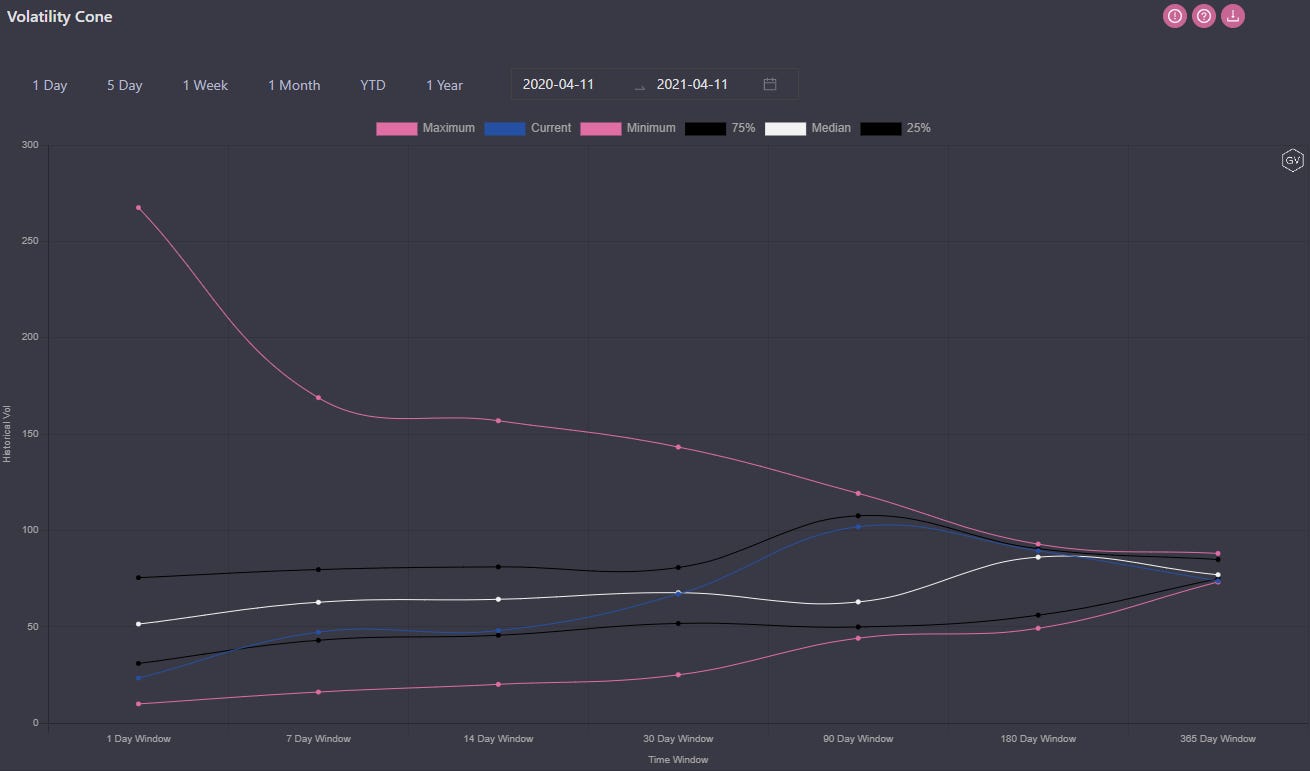The width and height of the screenshot is (1310, 771).
Task: Click the '90 Day Window' axis label
Action: tap(858, 739)
